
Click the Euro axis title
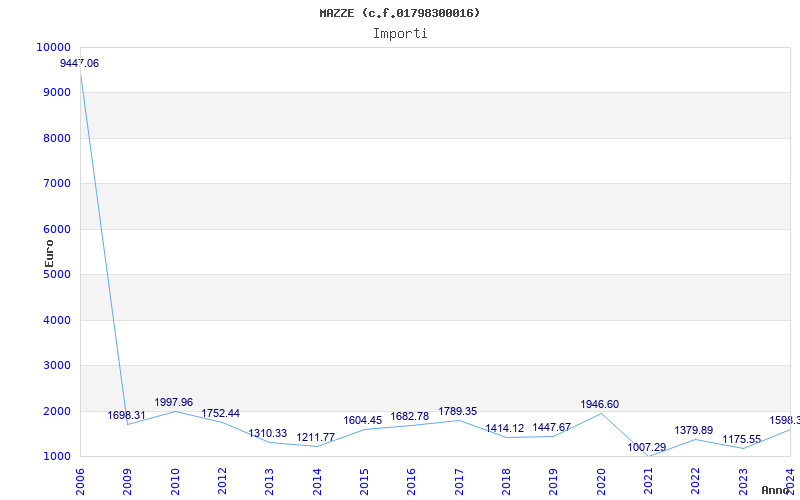pyautogui.click(x=49, y=254)
